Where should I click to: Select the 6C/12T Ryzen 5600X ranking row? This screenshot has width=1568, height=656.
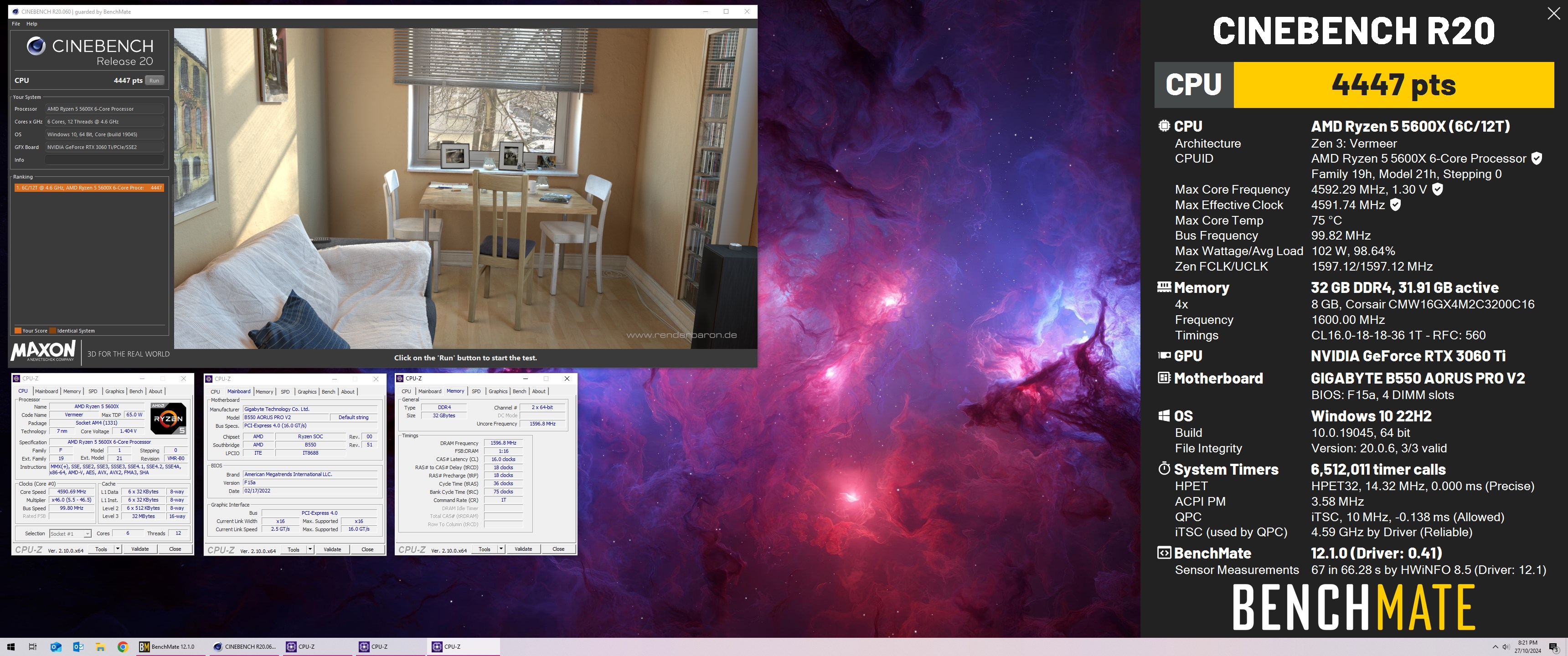coord(89,187)
